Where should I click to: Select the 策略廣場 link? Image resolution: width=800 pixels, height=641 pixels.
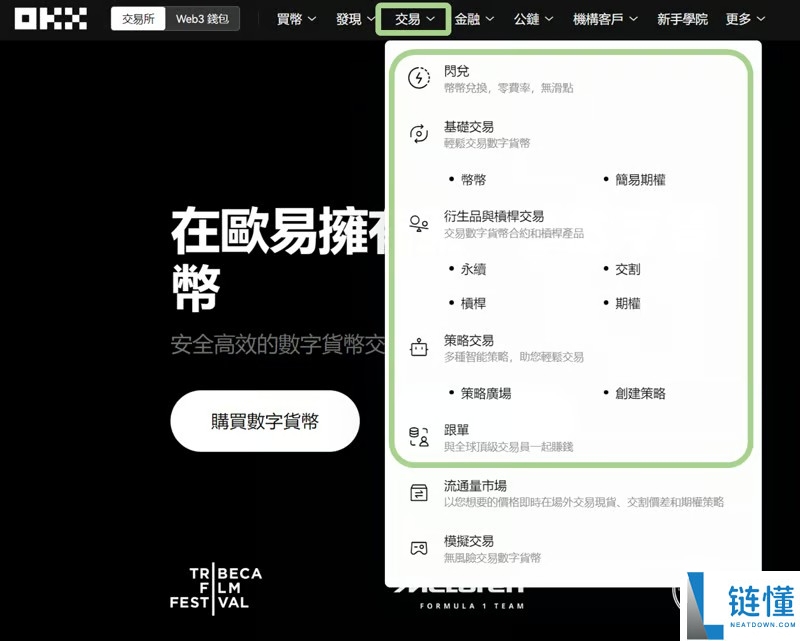[486, 393]
